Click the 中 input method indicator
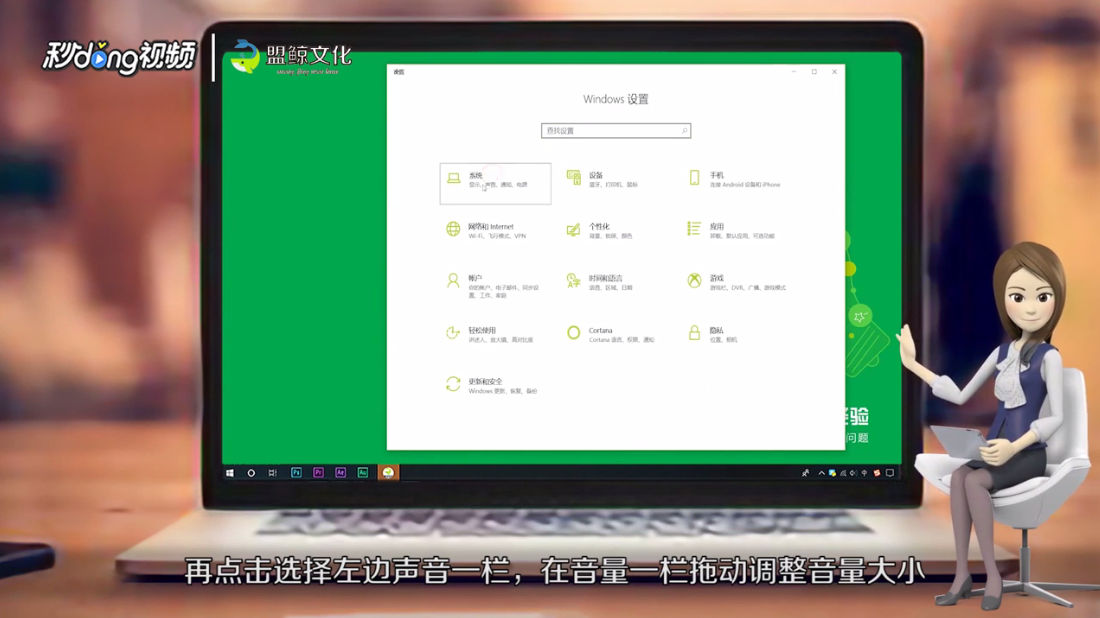 [864, 473]
